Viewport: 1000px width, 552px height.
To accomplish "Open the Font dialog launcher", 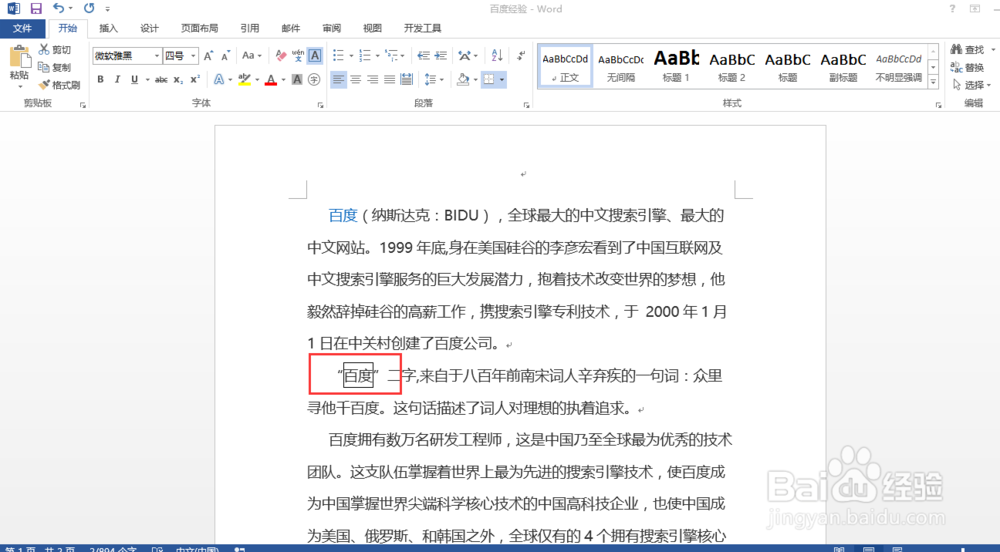I will (x=320, y=105).
